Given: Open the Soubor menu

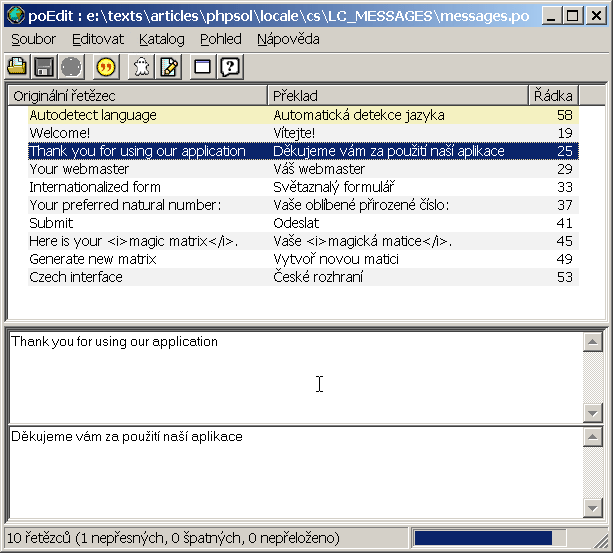Looking at the screenshot, I should point(33,39).
